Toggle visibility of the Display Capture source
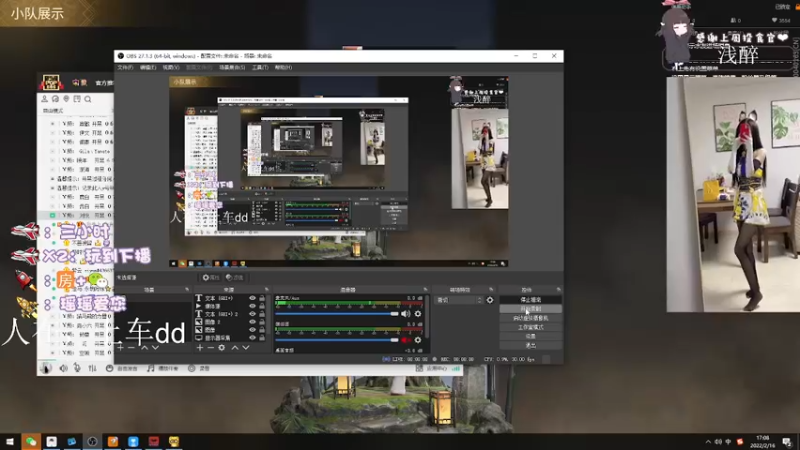The height and width of the screenshot is (450, 800). (252, 338)
